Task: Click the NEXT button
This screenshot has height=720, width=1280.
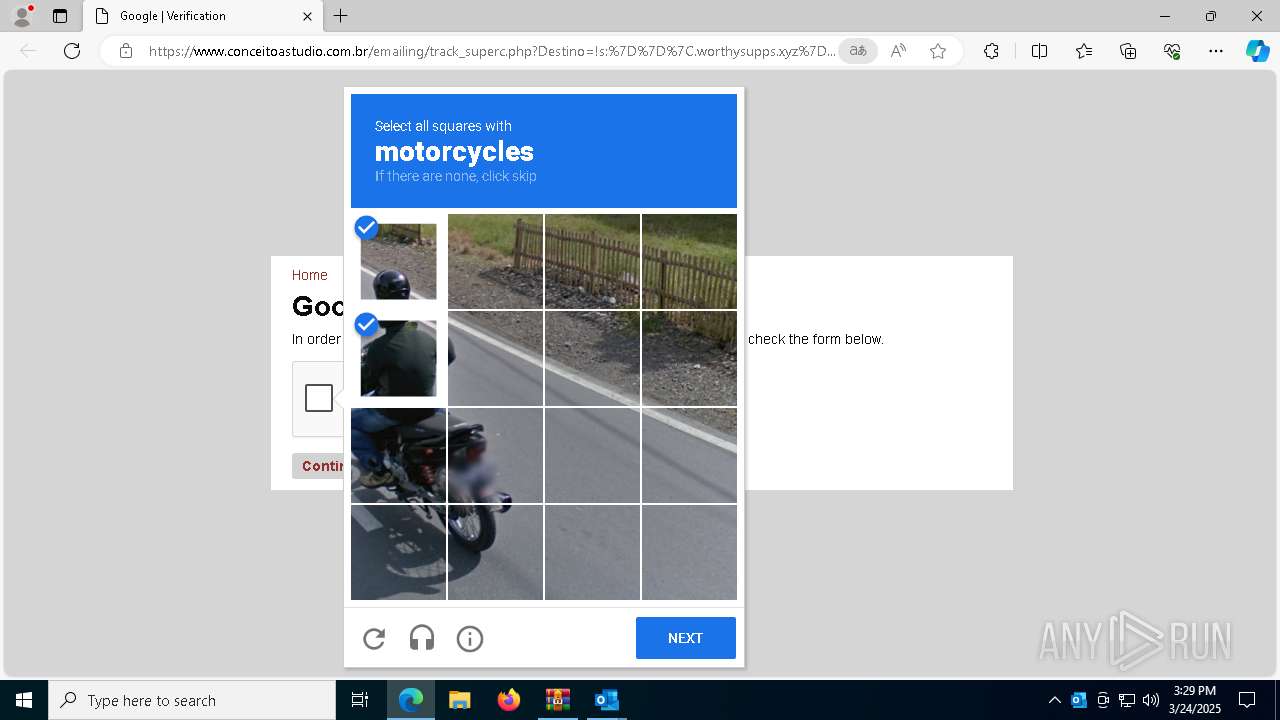Action: [686, 638]
